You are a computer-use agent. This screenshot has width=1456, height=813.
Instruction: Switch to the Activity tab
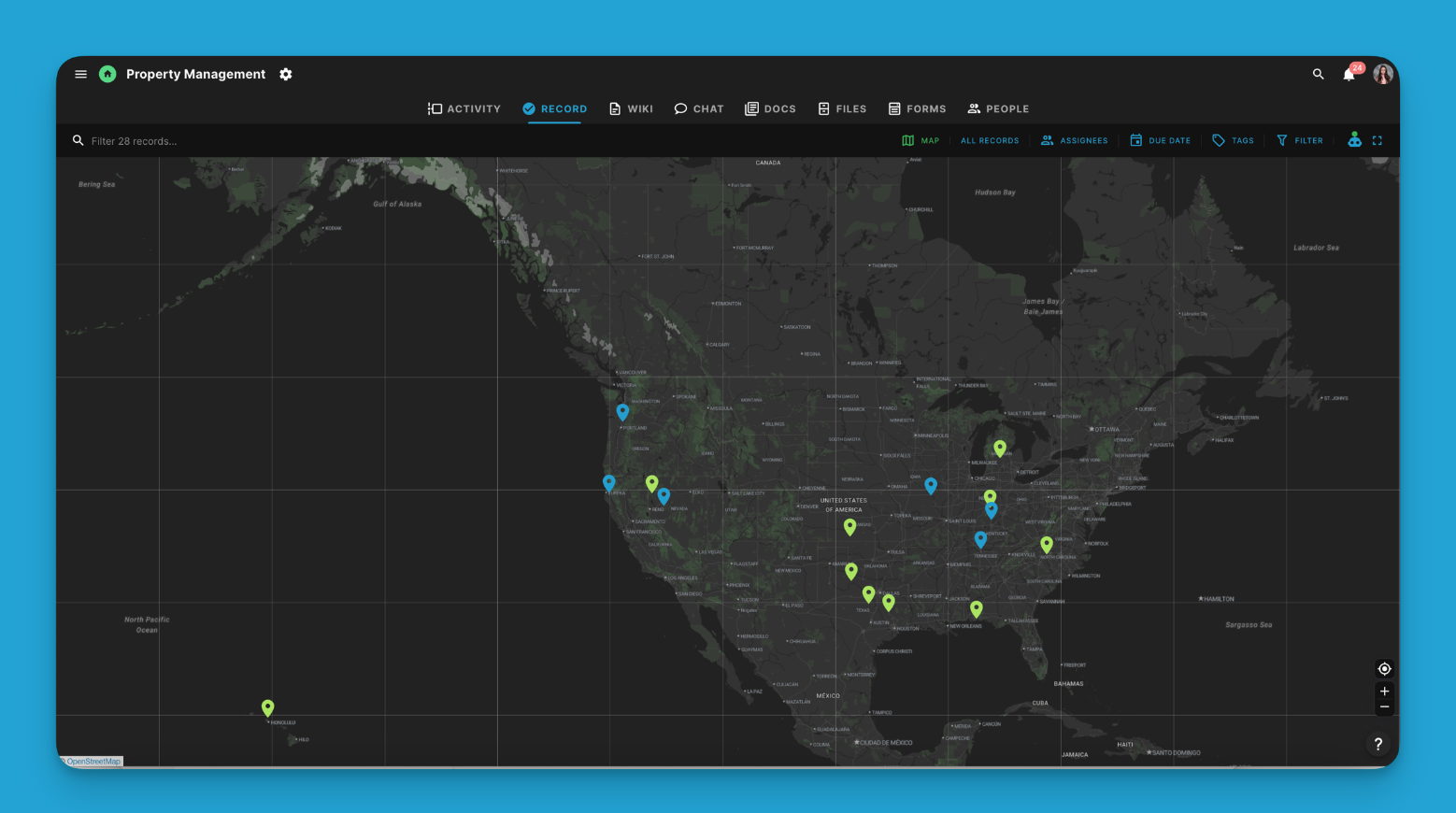point(464,108)
